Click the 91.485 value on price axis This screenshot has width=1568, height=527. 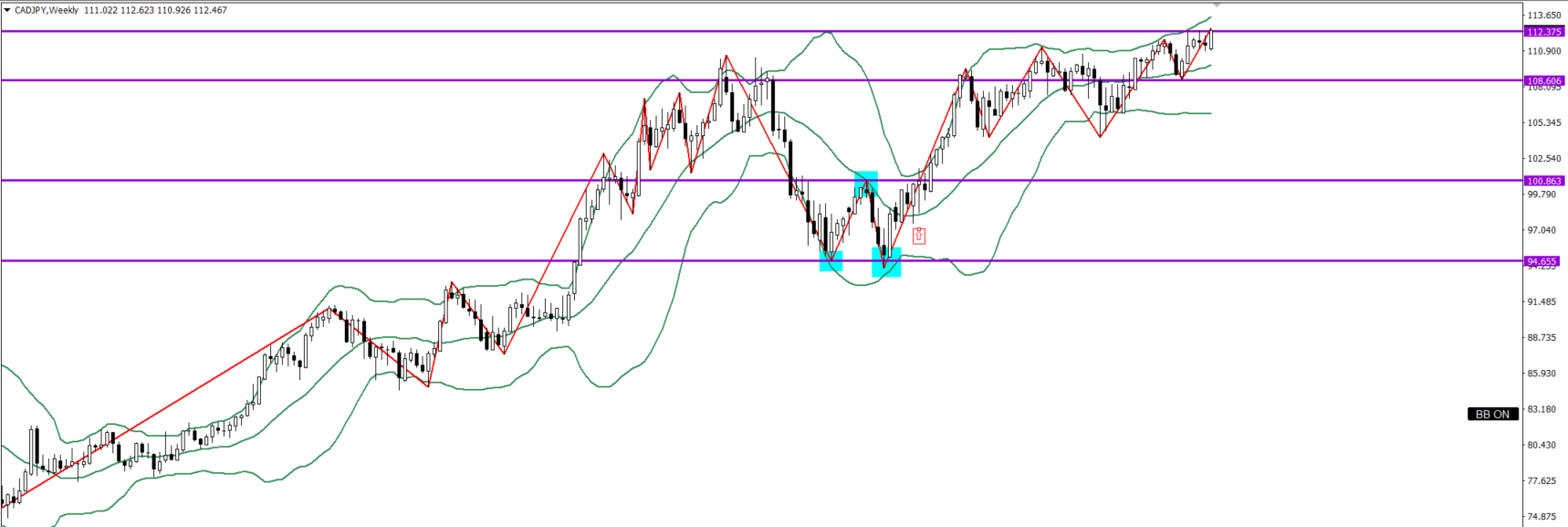(x=1543, y=301)
